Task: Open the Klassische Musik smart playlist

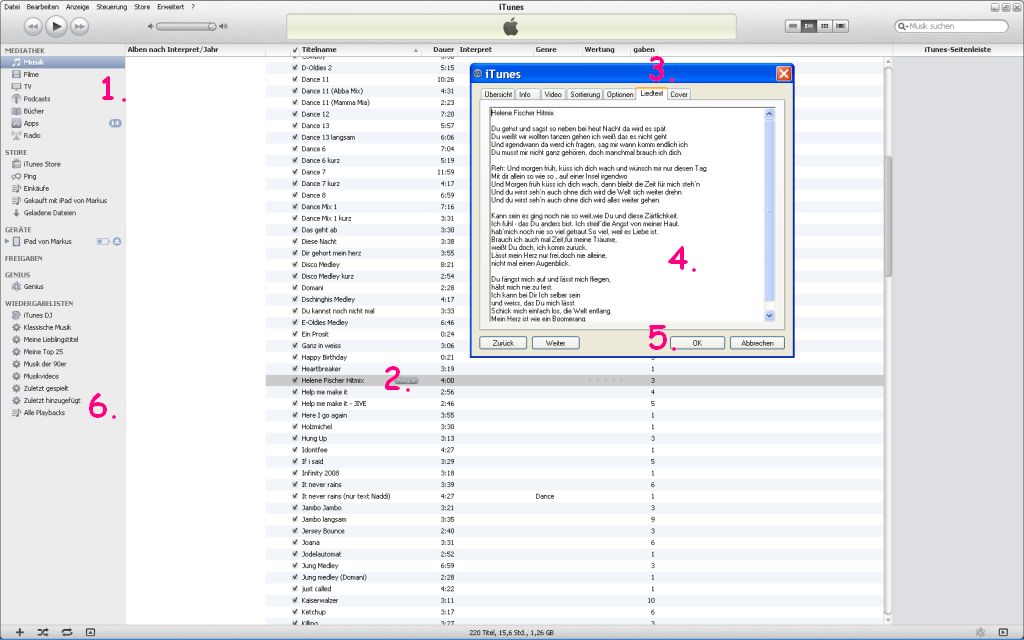Action: click(47, 328)
